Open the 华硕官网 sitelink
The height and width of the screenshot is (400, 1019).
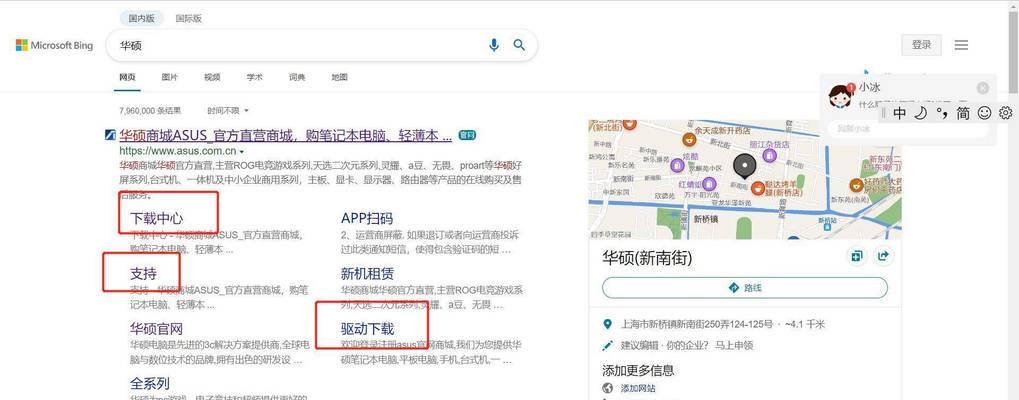pos(156,329)
